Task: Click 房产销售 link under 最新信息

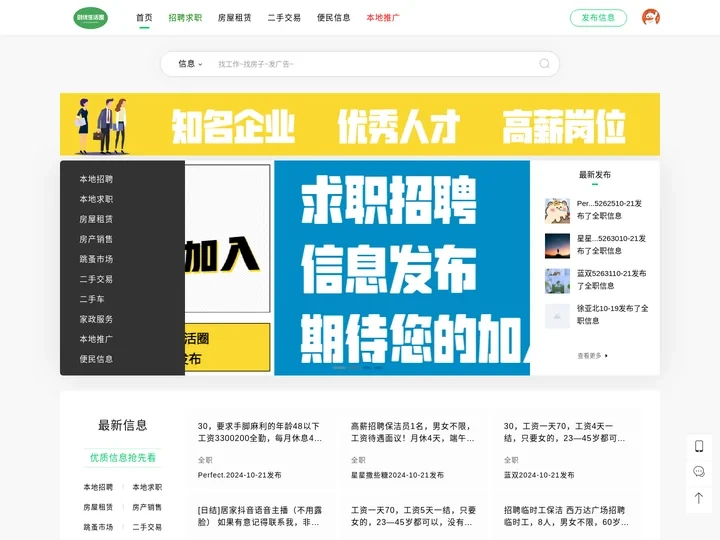Action: pos(147,507)
